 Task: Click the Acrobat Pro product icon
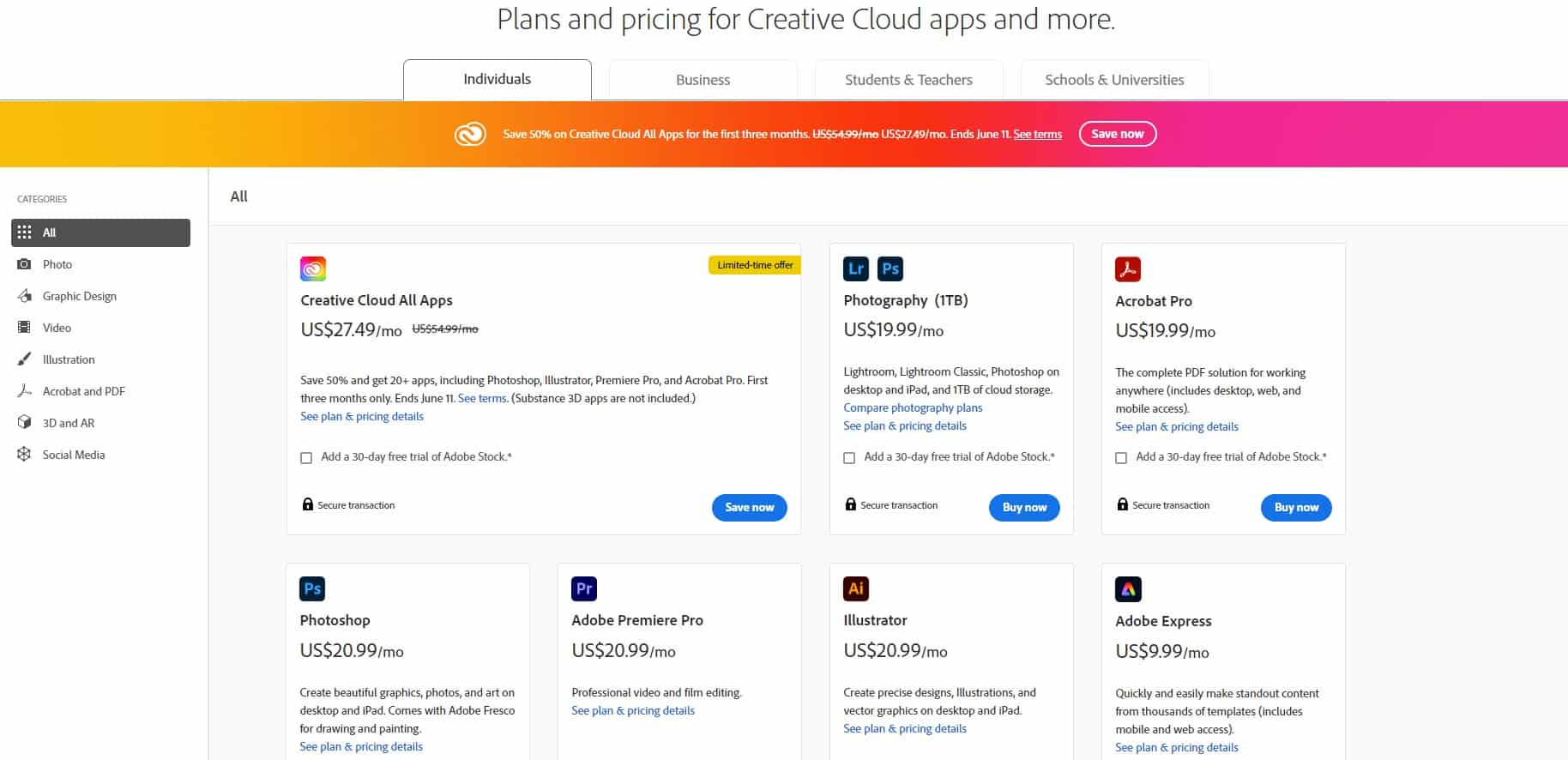pos(1128,268)
